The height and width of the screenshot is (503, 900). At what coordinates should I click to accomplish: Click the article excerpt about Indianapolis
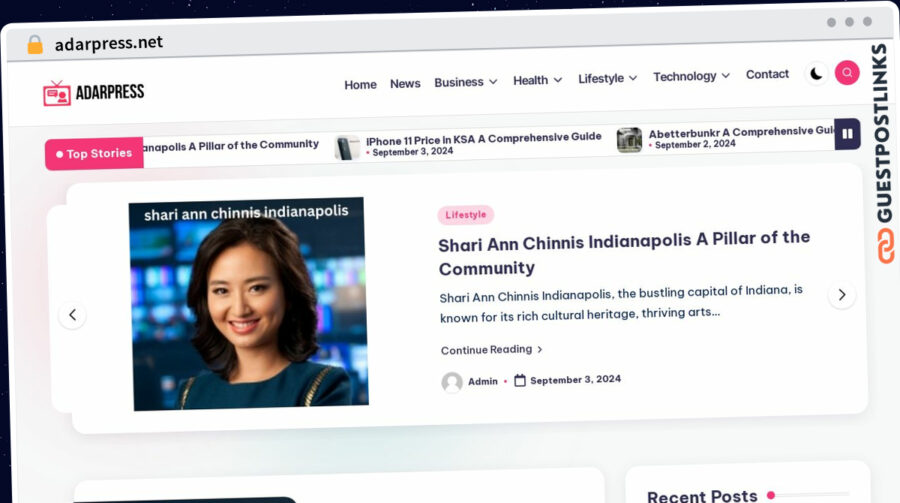(621, 304)
